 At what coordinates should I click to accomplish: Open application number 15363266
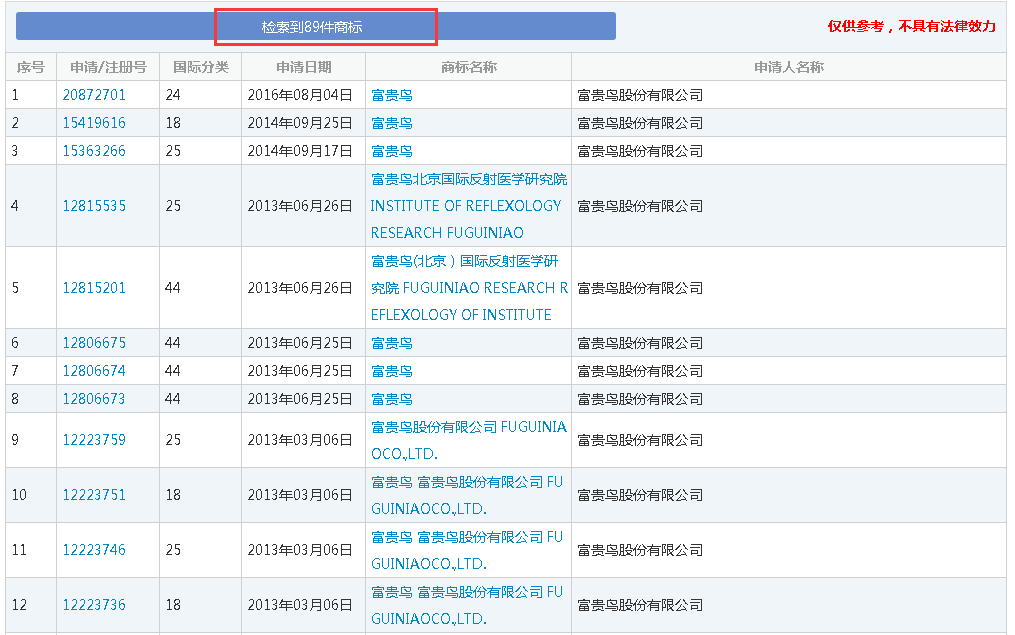click(x=94, y=151)
